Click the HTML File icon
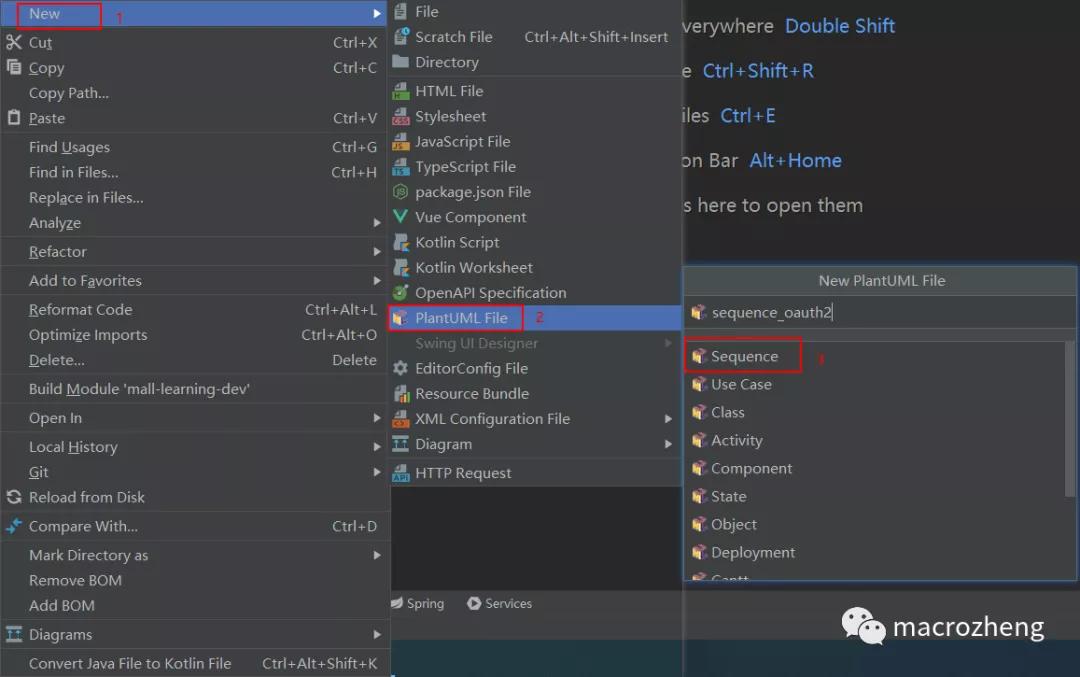 400,91
